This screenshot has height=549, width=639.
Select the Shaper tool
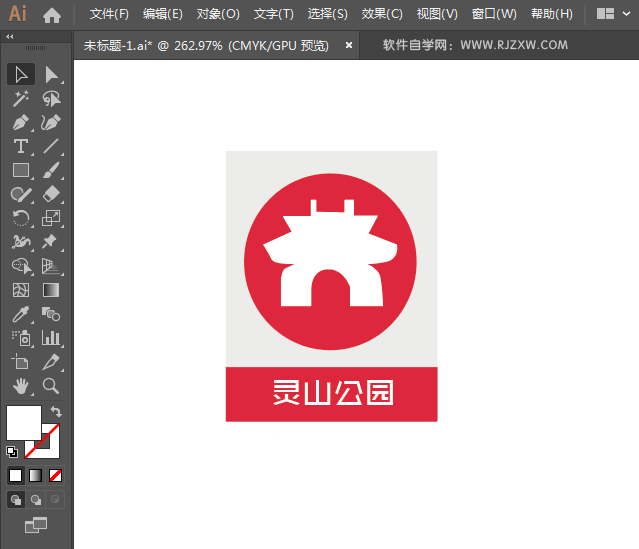(x=21, y=194)
